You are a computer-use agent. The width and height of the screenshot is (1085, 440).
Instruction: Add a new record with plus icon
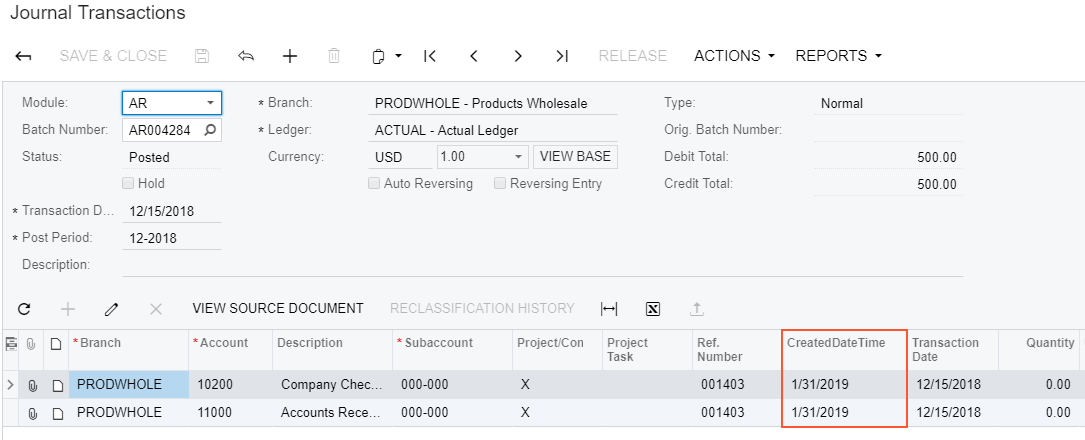point(290,56)
